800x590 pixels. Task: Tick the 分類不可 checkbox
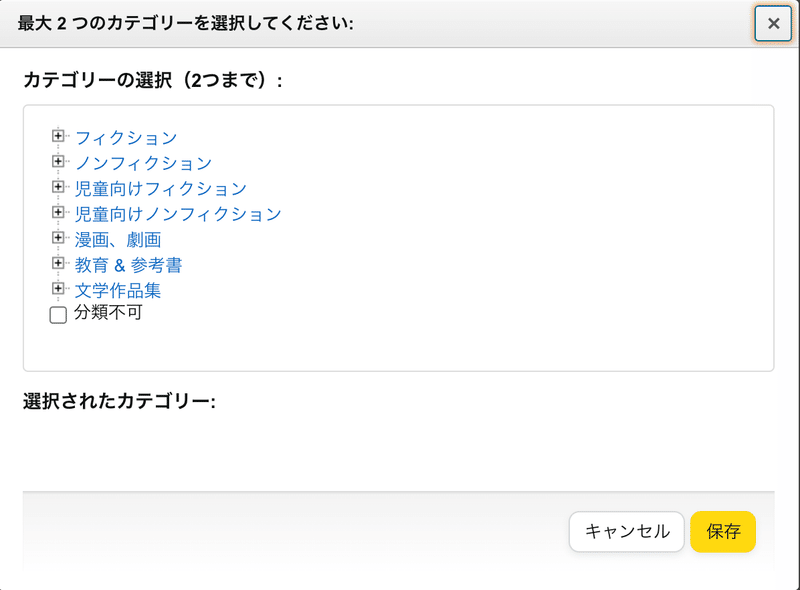58,315
